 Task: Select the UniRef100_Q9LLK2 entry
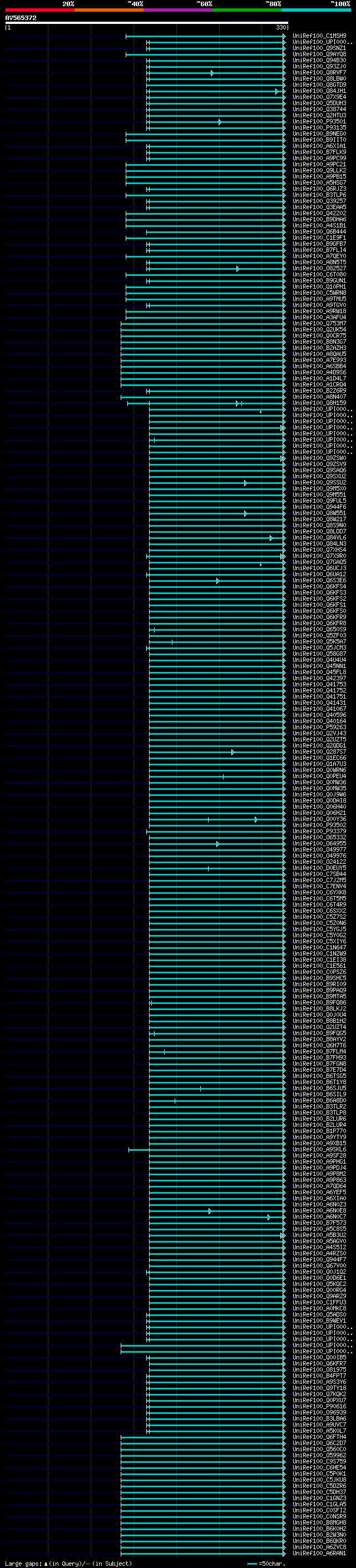pyautogui.click(x=319, y=170)
